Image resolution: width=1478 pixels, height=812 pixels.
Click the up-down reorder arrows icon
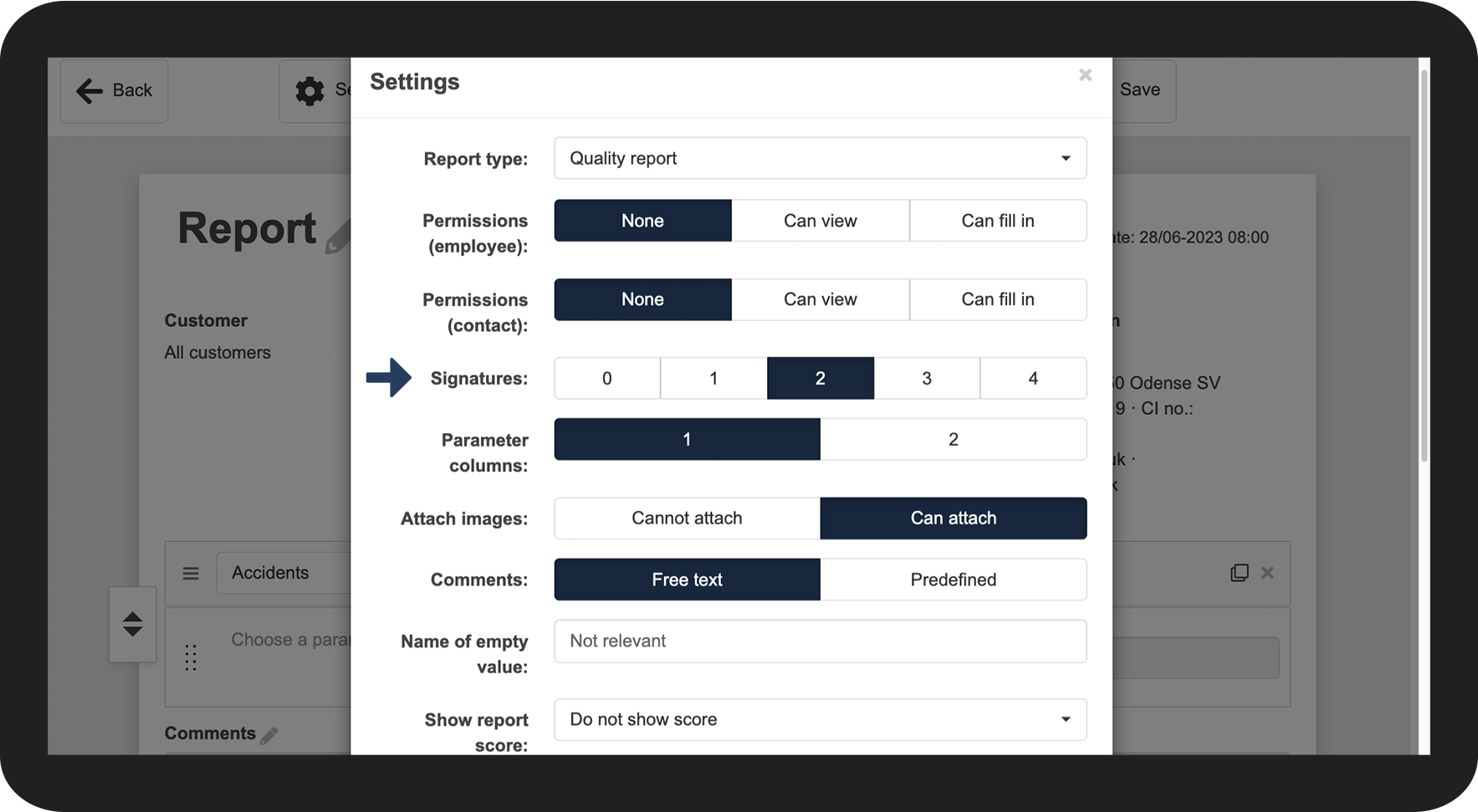point(132,624)
